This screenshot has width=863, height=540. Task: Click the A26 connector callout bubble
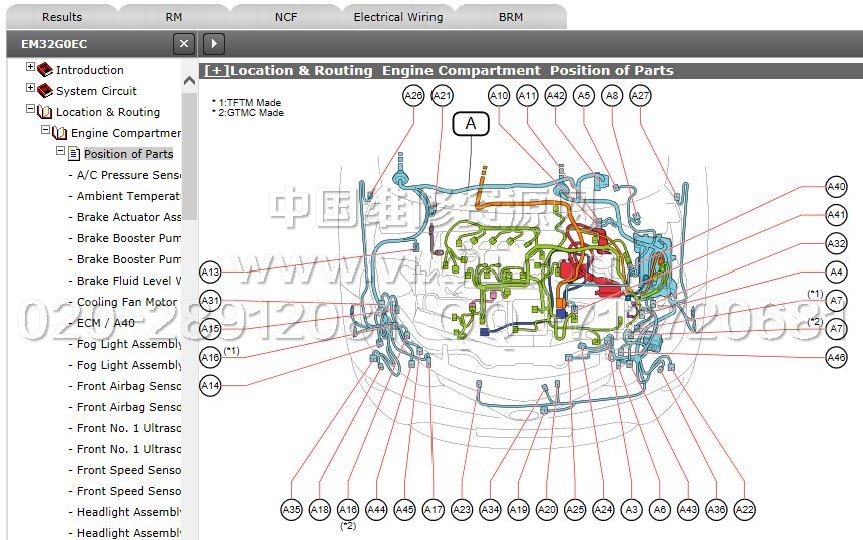(x=413, y=96)
